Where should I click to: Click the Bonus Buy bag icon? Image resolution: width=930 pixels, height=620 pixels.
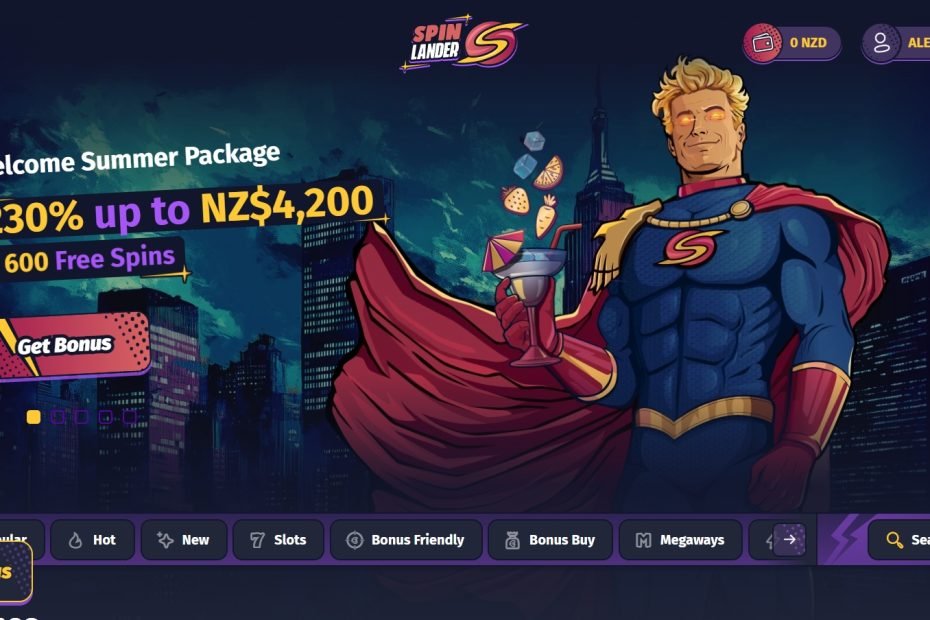pos(512,540)
